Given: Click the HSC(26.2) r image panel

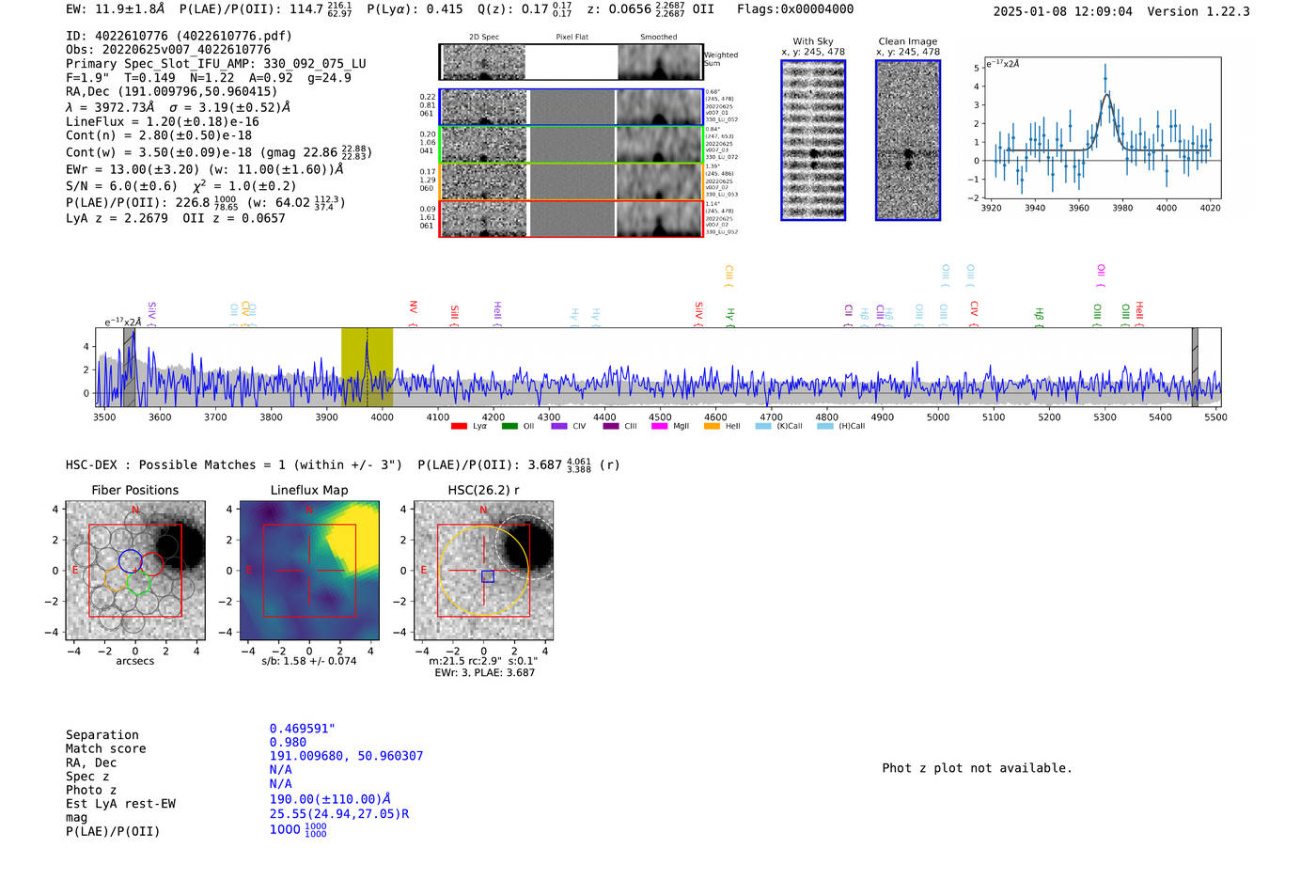Looking at the screenshot, I should 483,571.
